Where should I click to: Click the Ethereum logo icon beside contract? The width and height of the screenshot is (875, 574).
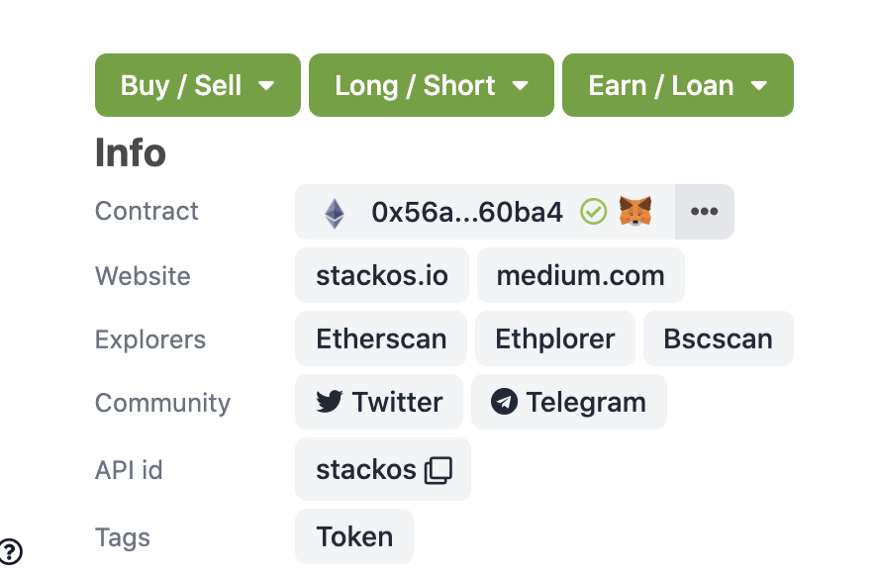tap(335, 213)
